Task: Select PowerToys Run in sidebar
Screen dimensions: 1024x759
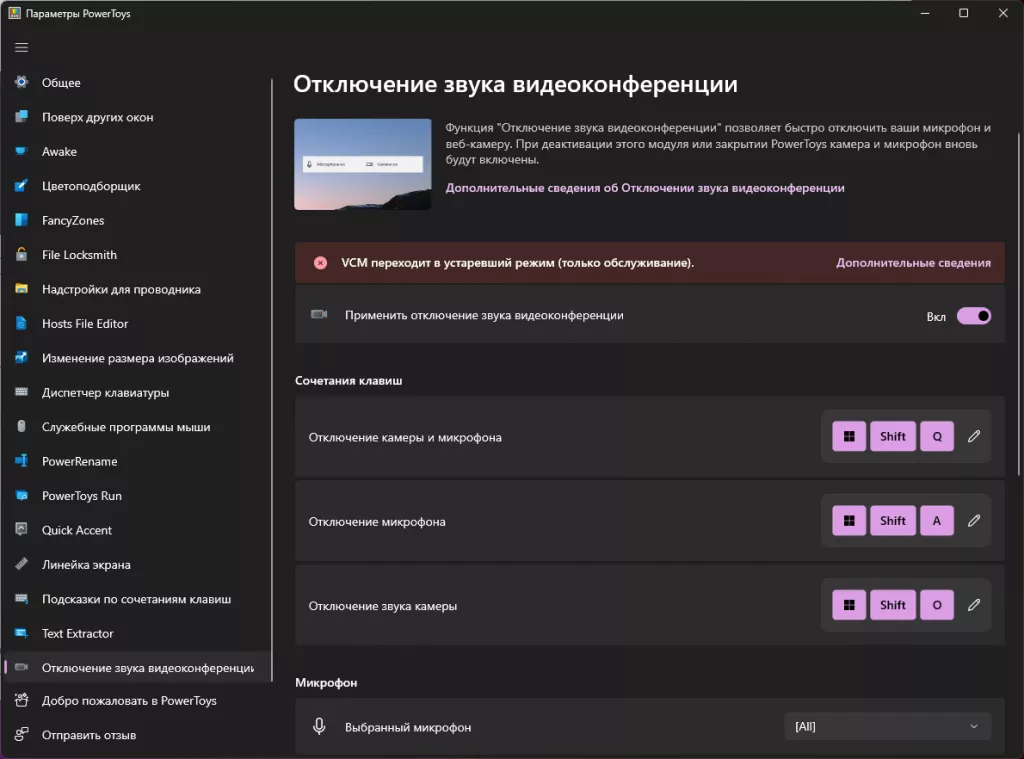Action: point(136,496)
